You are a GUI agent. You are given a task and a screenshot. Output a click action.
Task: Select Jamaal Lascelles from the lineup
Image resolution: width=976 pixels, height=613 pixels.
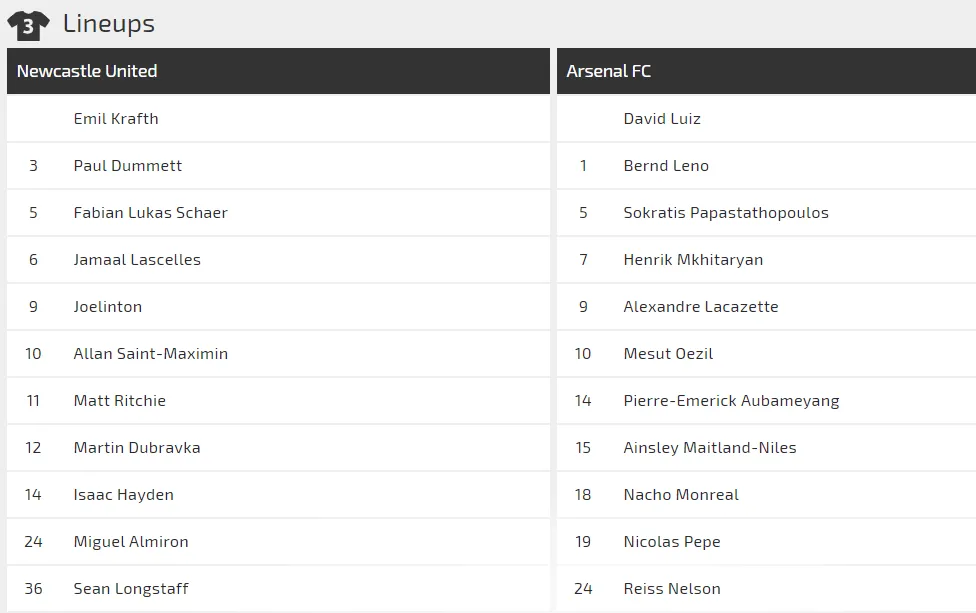[137, 260]
